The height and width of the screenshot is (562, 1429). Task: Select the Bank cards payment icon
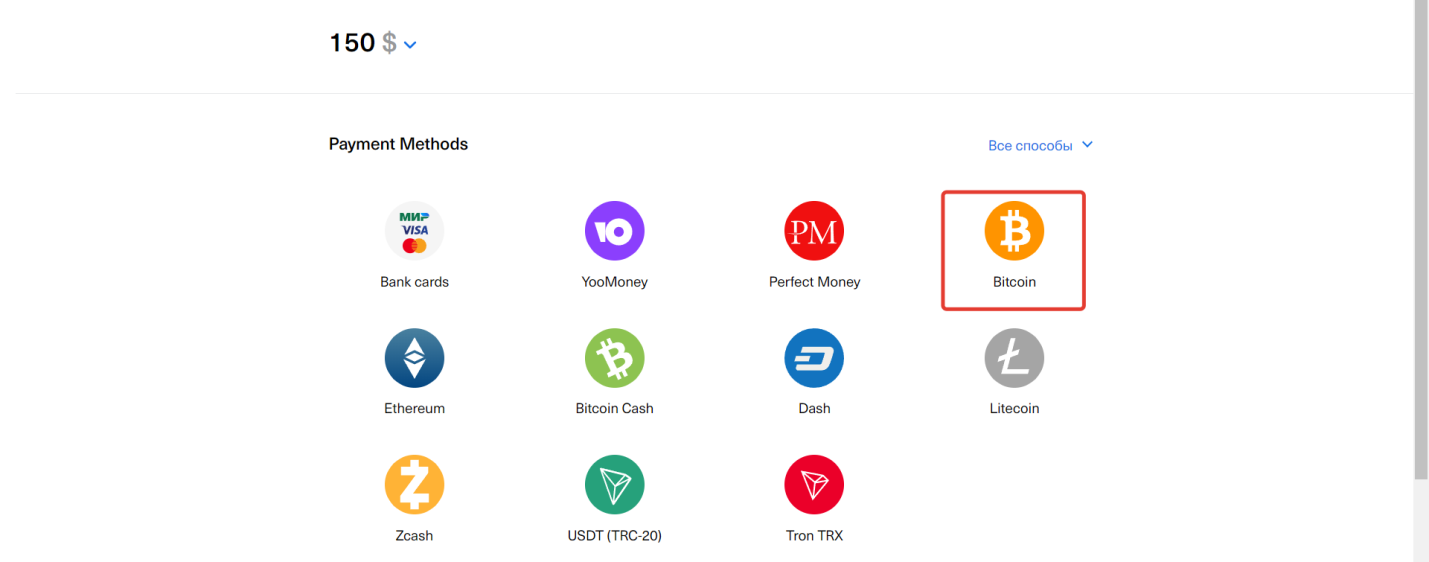[x=414, y=231]
